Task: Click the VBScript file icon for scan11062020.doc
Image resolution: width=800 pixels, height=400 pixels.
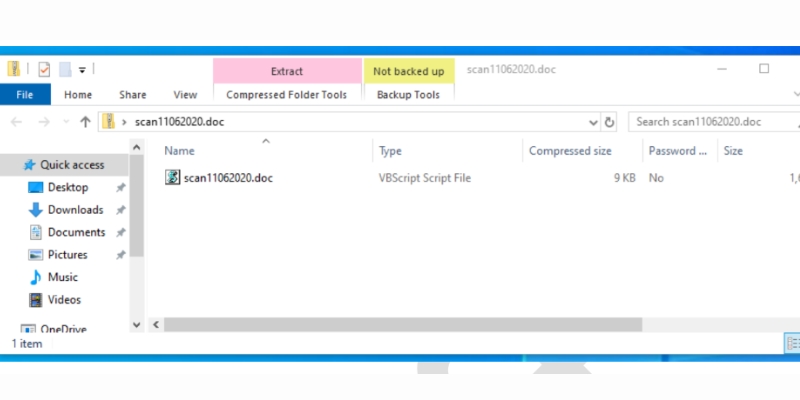Action: click(x=173, y=178)
